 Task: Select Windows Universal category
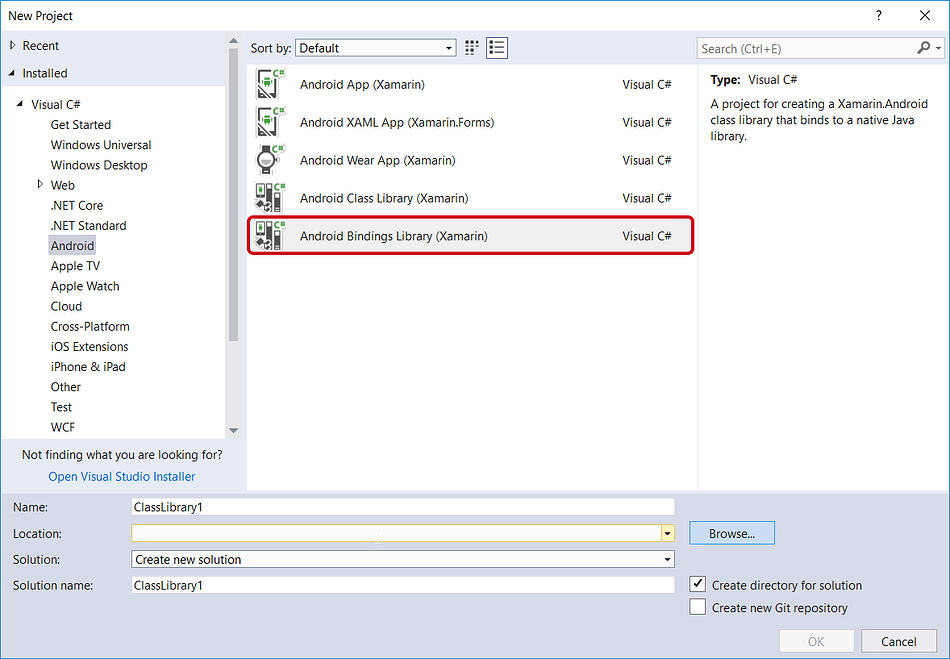coord(101,145)
